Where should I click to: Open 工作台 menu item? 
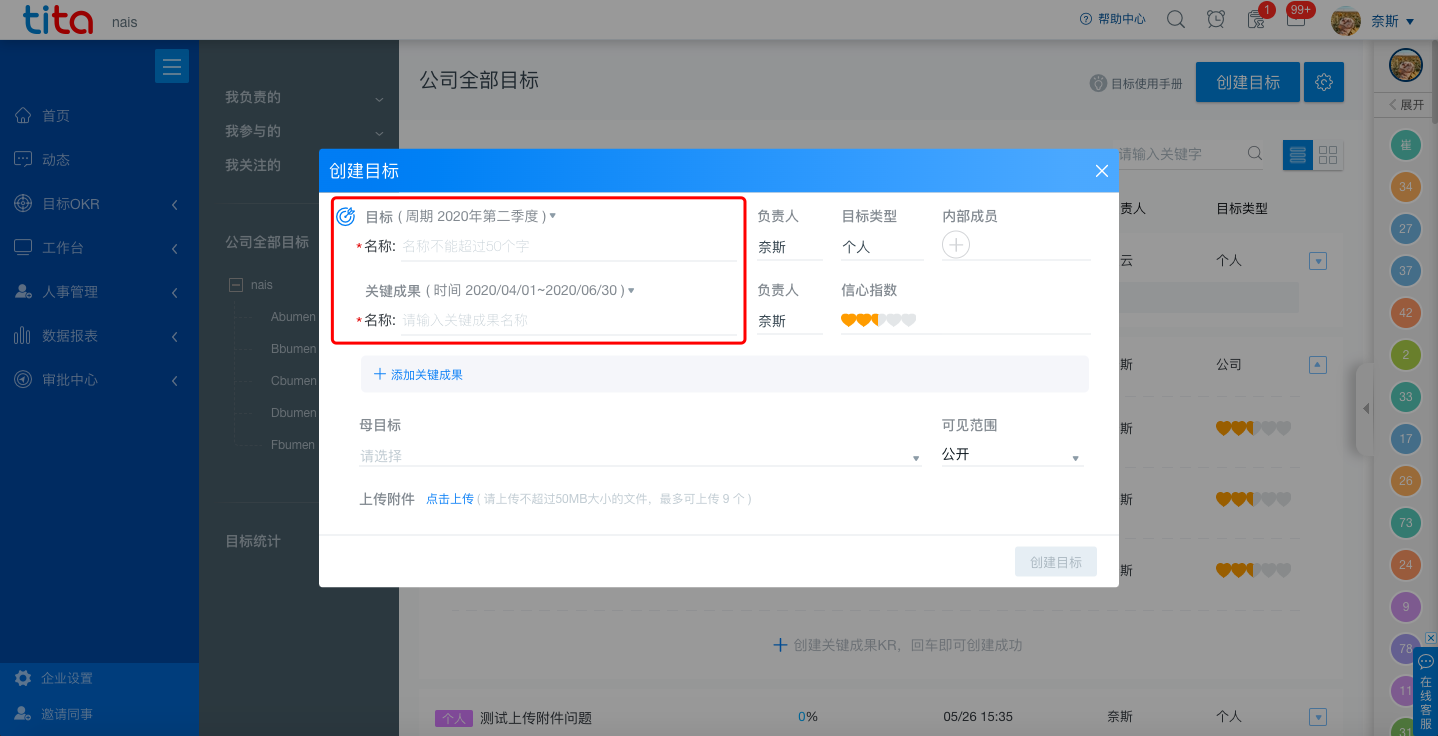(63, 248)
